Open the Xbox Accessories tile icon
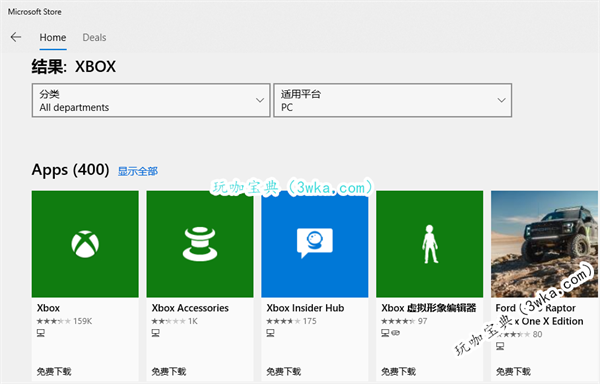This screenshot has width=600, height=384. (200, 244)
